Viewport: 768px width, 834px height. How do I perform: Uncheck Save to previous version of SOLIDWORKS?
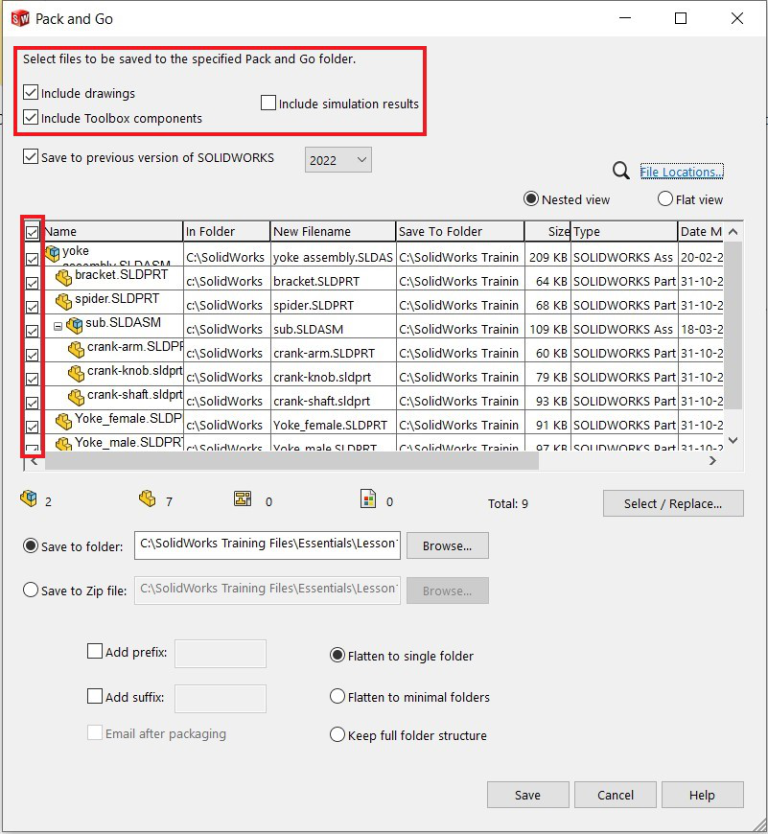[x=30, y=157]
